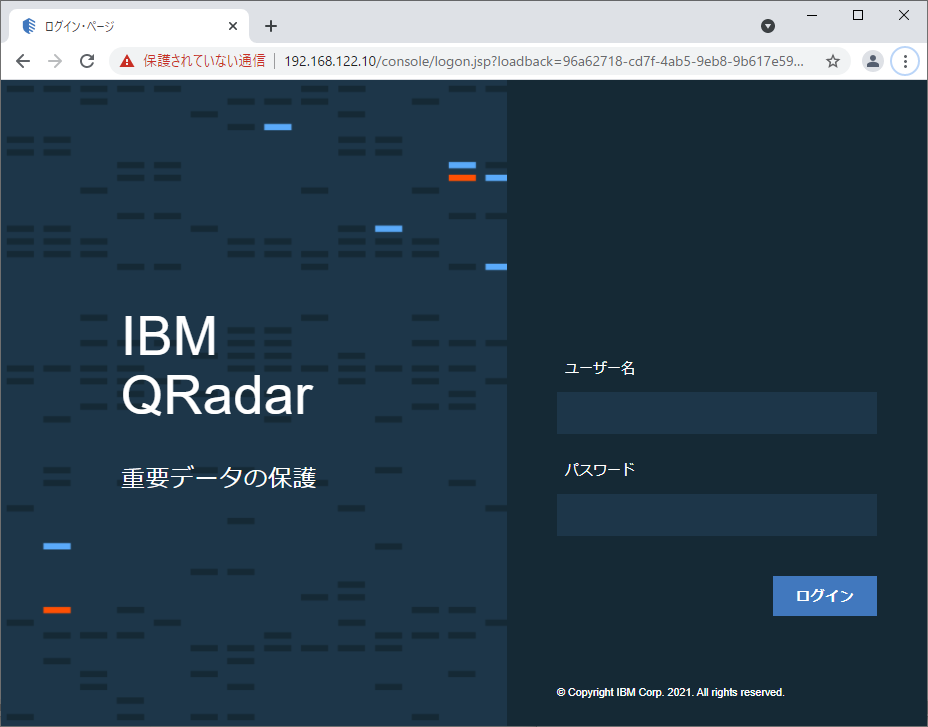Bookmark this page with the star icon
The width and height of the screenshot is (928, 727).
[833, 61]
